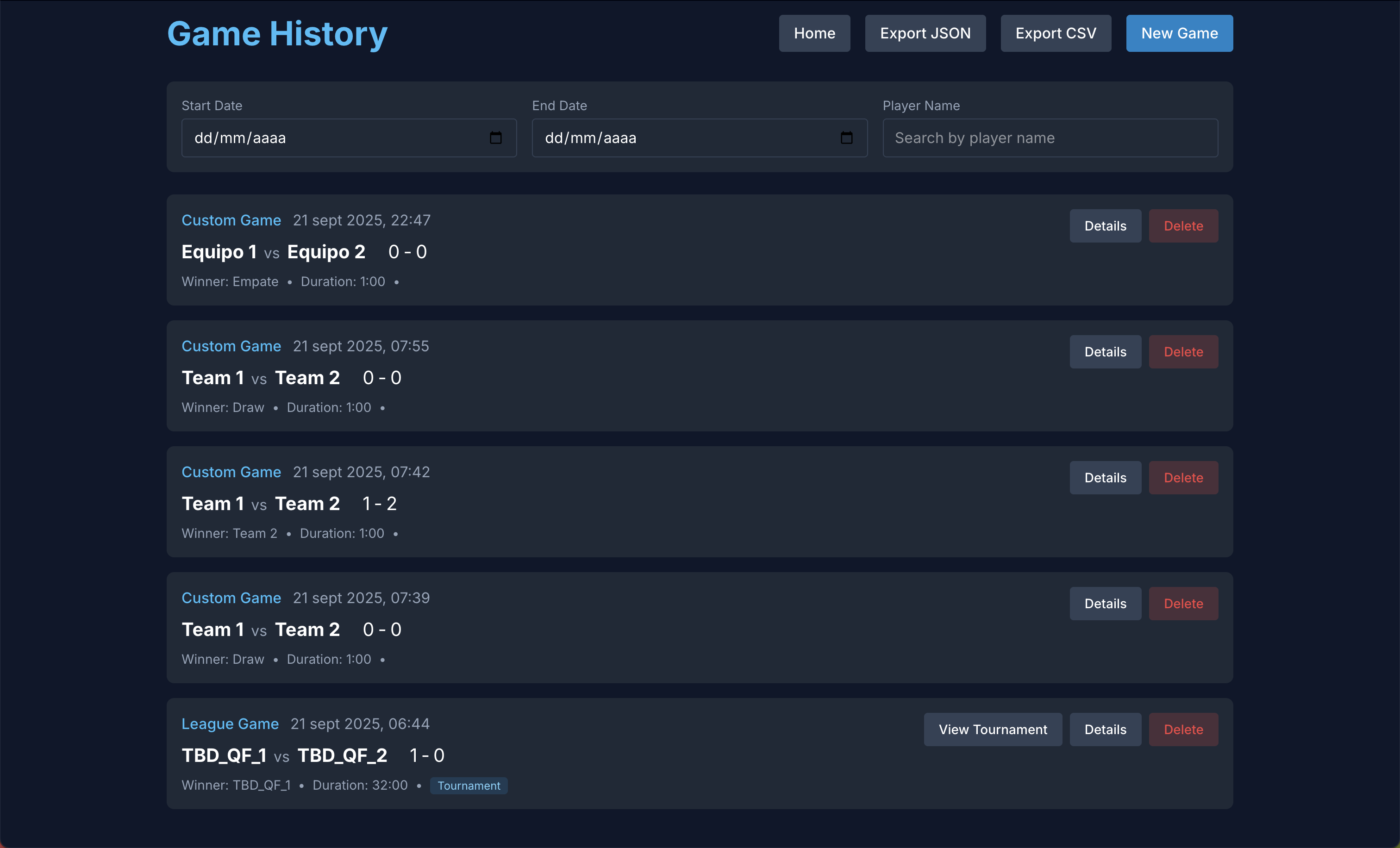
Task: View Details of the 1 - 2 game
Action: [1105, 478]
